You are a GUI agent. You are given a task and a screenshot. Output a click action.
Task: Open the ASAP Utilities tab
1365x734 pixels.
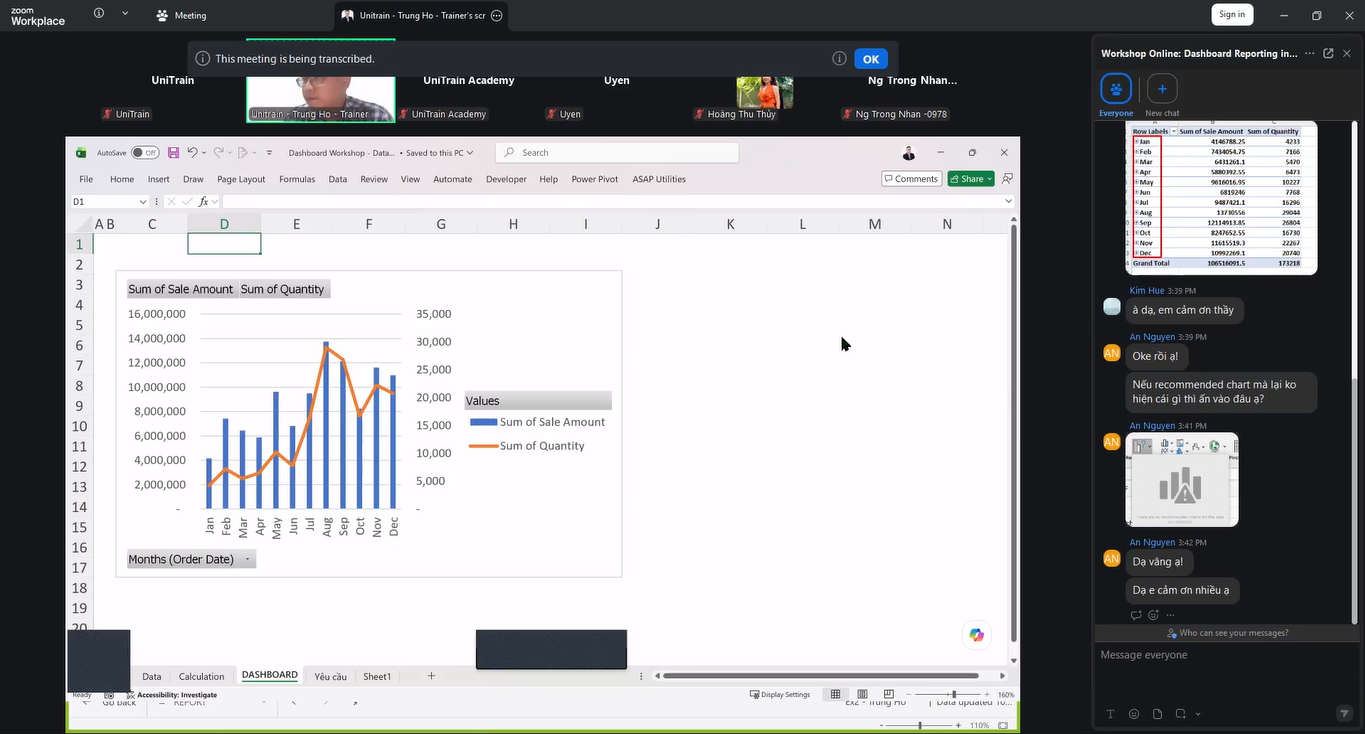659,179
